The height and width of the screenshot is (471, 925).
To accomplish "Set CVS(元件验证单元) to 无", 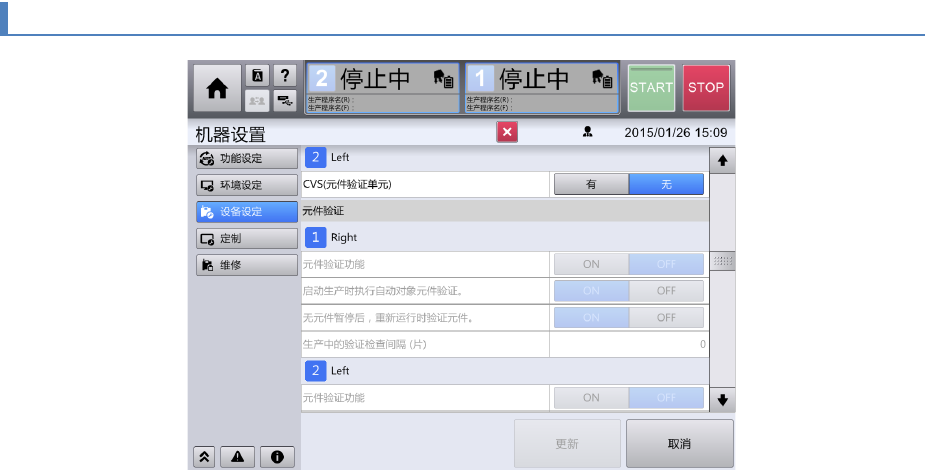I will (x=666, y=184).
